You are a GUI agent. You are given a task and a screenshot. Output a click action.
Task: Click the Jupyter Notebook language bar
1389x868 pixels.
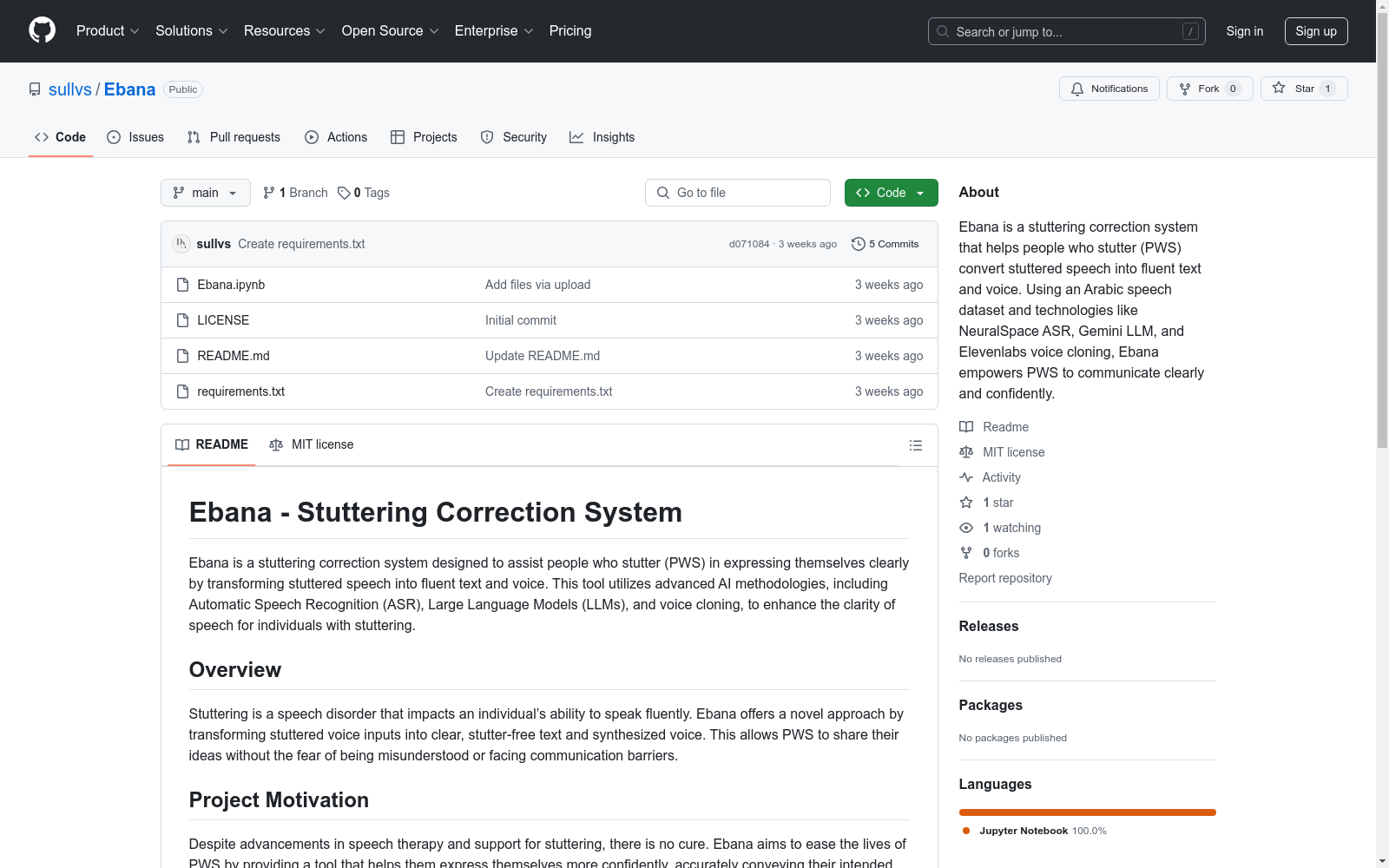coord(1088,812)
